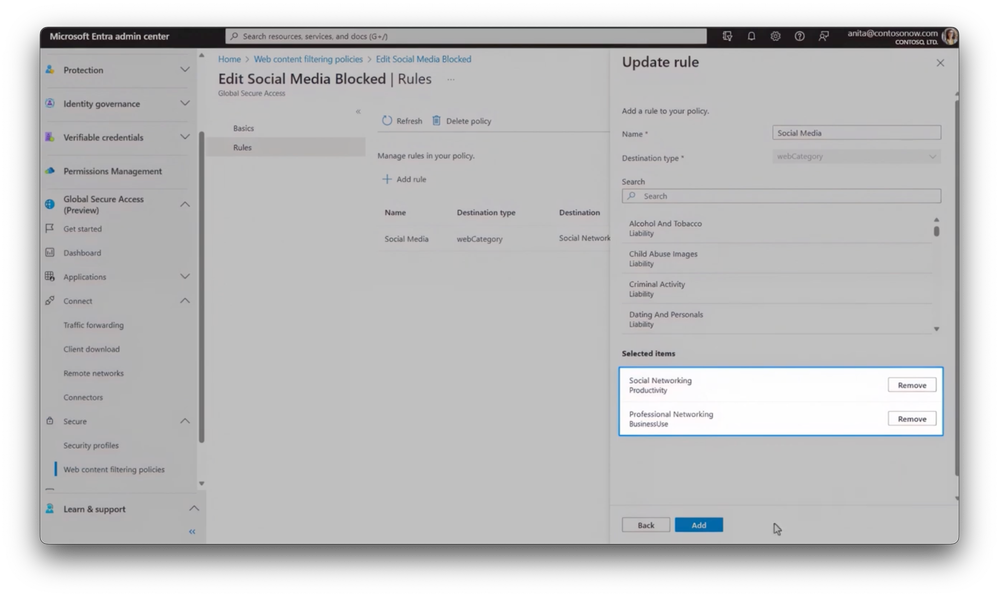Click the Name column header
This screenshot has width=999, height=597.
[x=395, y=213]
